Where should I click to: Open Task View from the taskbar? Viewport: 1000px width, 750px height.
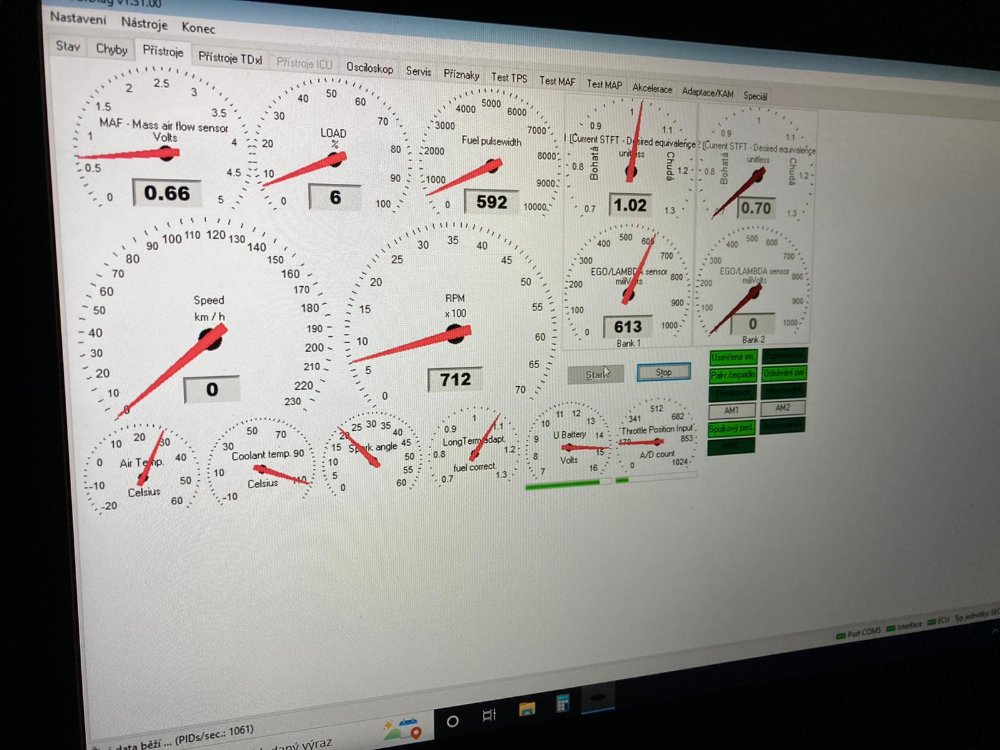click(489, 716)
